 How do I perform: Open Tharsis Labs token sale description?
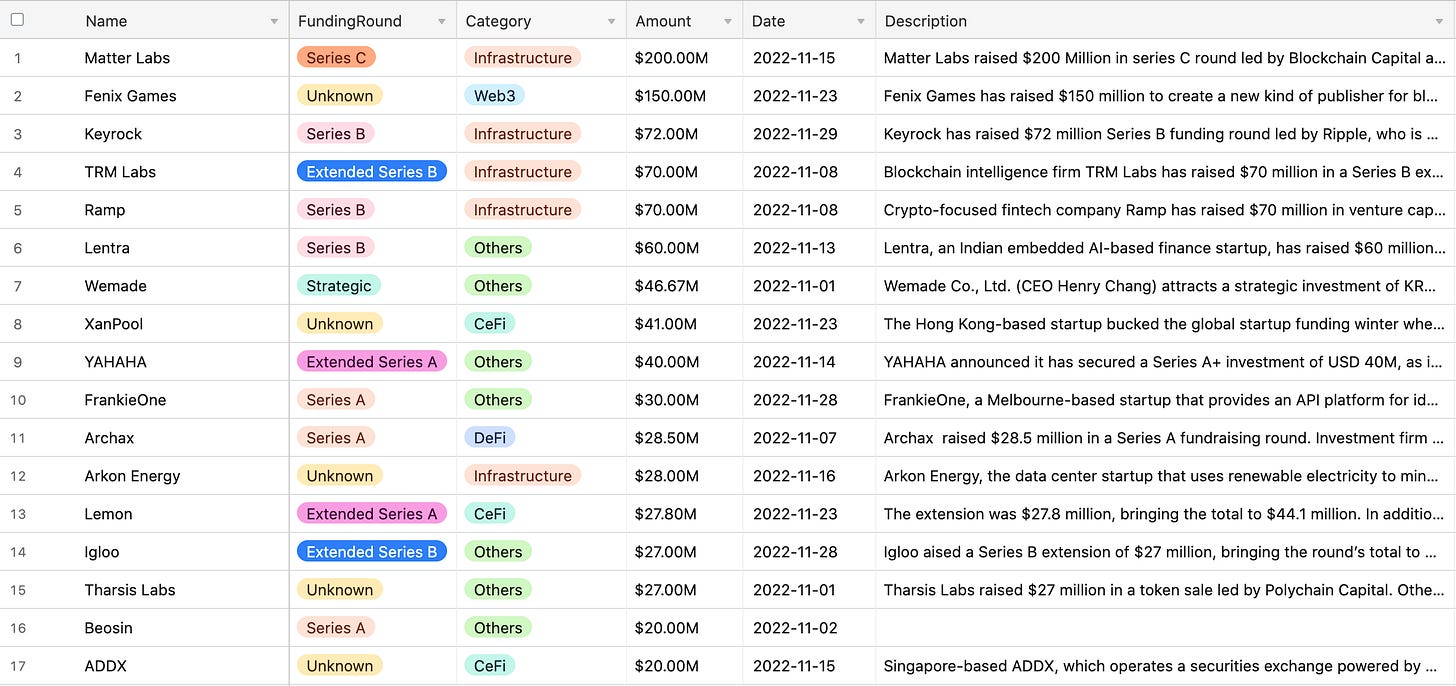pos(1165,590)
